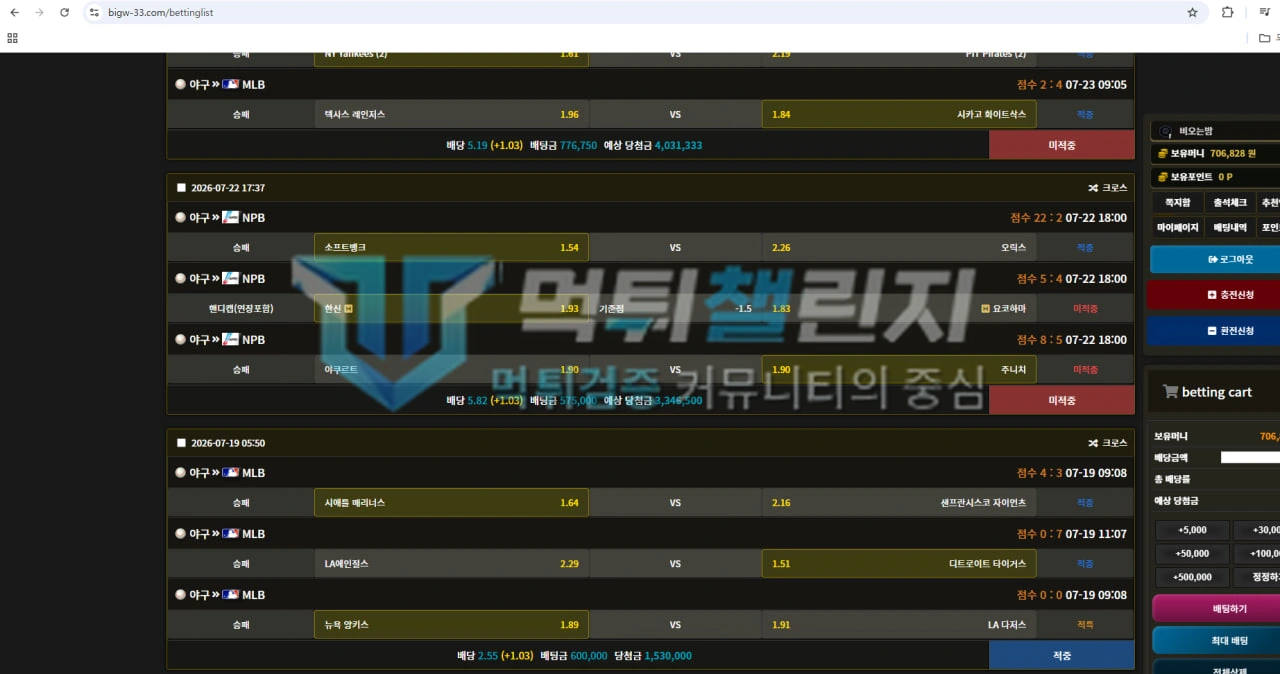Viewport: 1280px width, 674px height.
Task: Click the baseball icon in the 07-23 09:05 MLB row
Action: (x=180, y=85)
